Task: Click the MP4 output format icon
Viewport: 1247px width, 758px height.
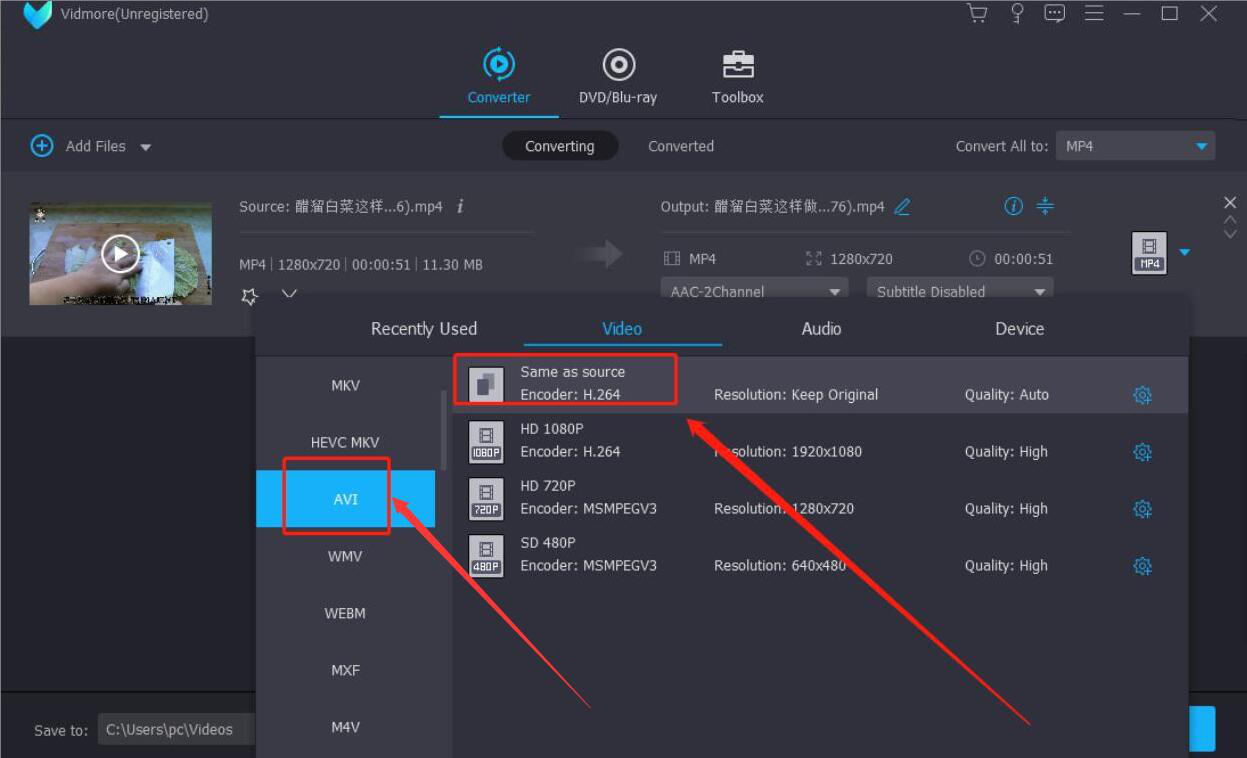Action: point(1149,253)
